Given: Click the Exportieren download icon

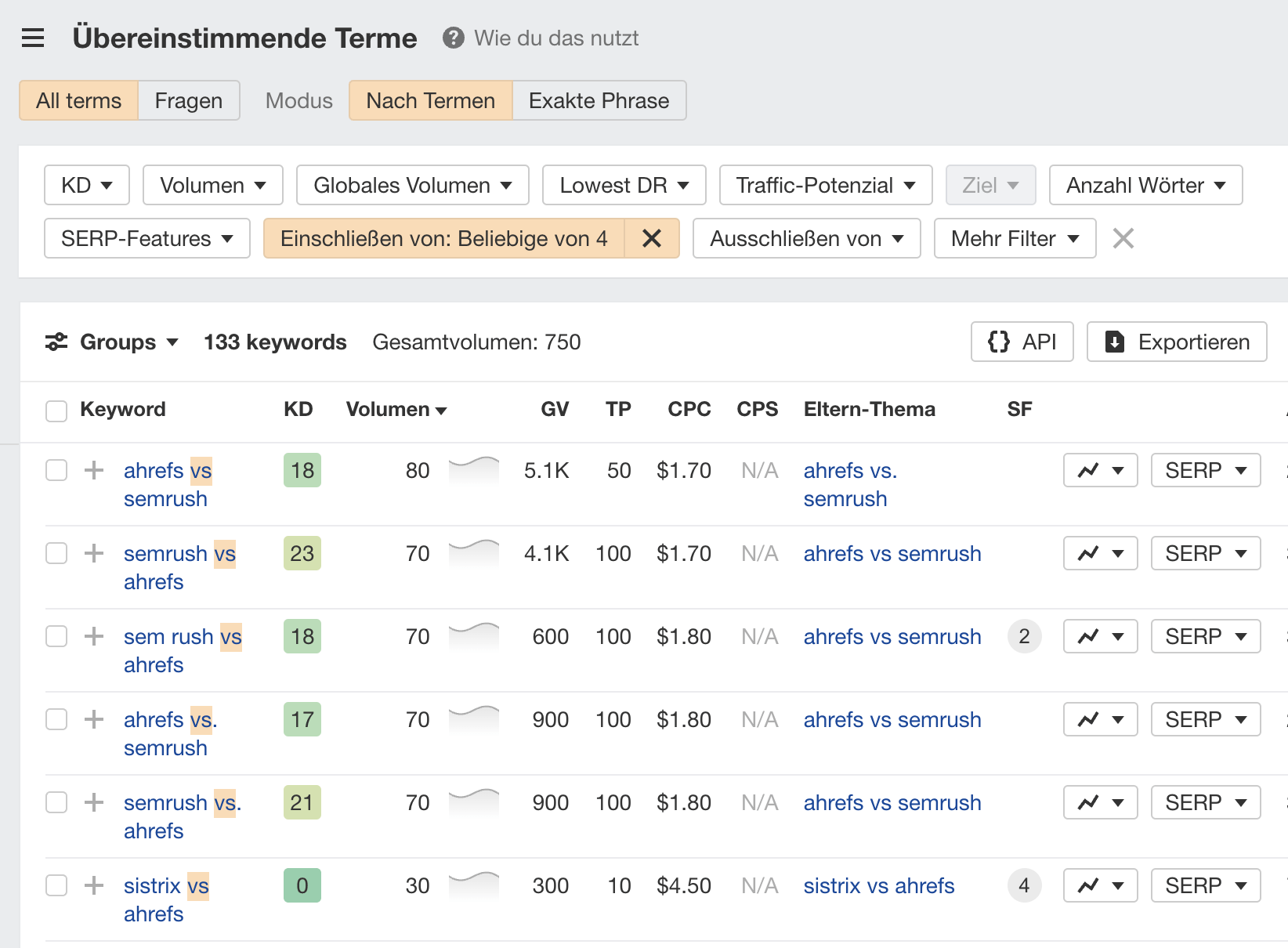Looking at the screenshot, I should click(x=1113, y=342).
